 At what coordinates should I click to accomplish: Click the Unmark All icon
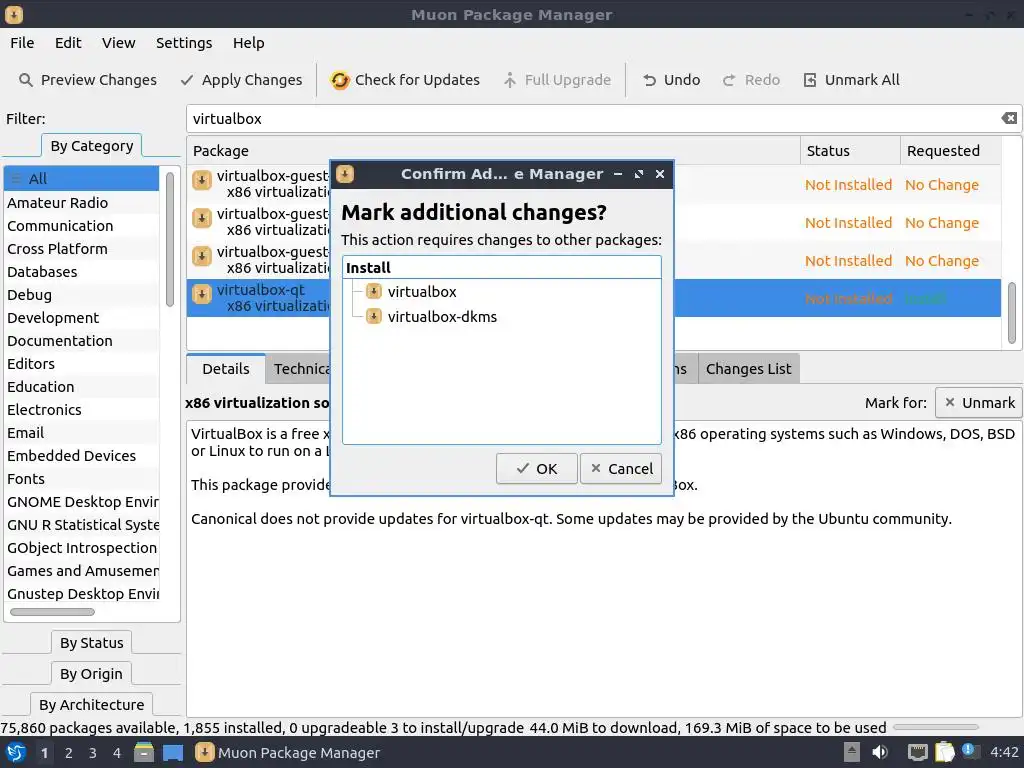click(x=810, y=80)
